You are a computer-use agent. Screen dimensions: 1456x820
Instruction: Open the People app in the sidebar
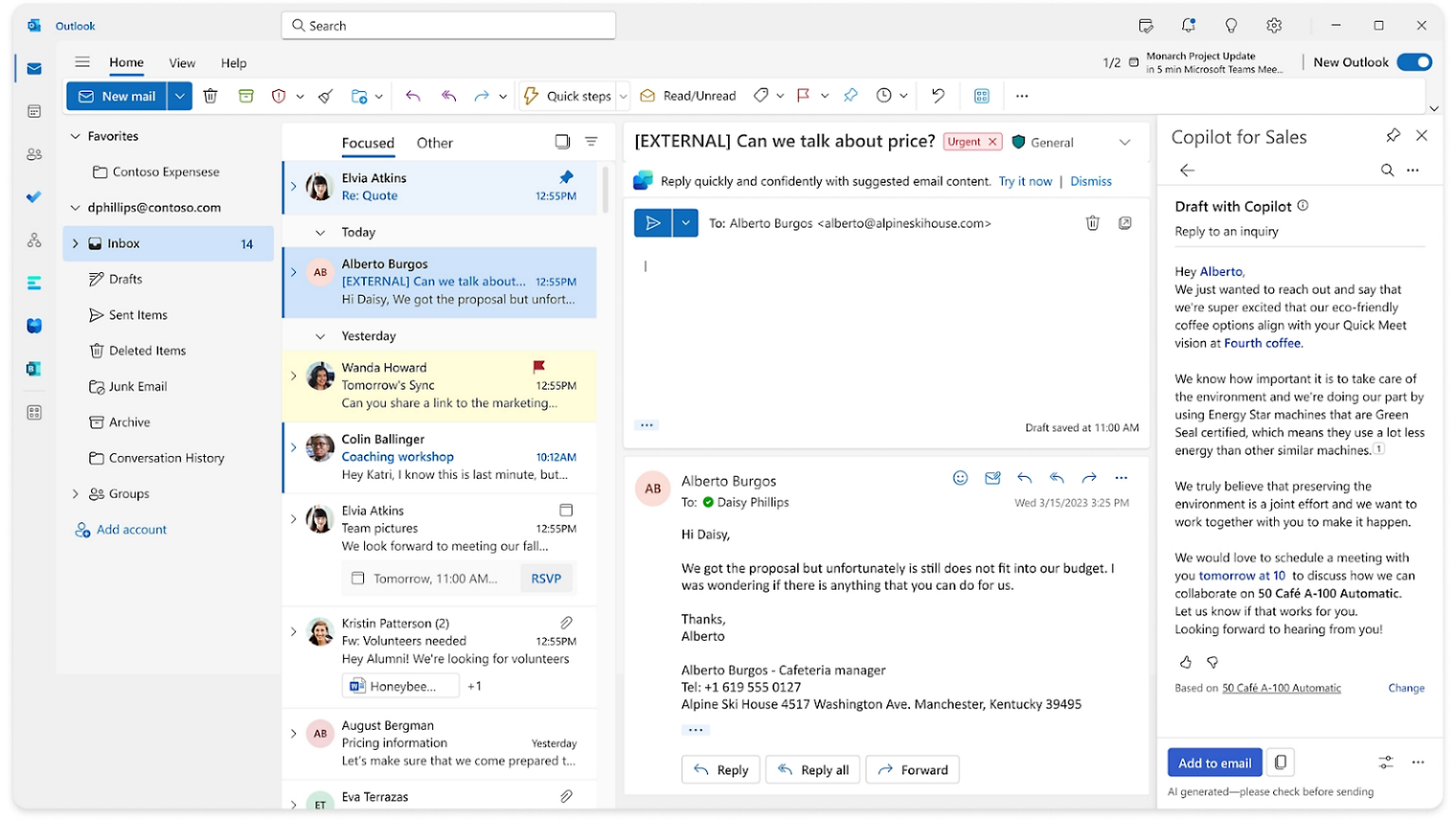click(34, 154)
